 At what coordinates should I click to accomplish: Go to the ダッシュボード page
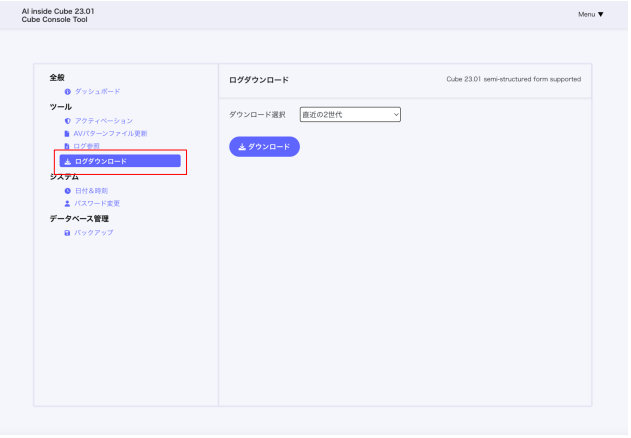97,92
